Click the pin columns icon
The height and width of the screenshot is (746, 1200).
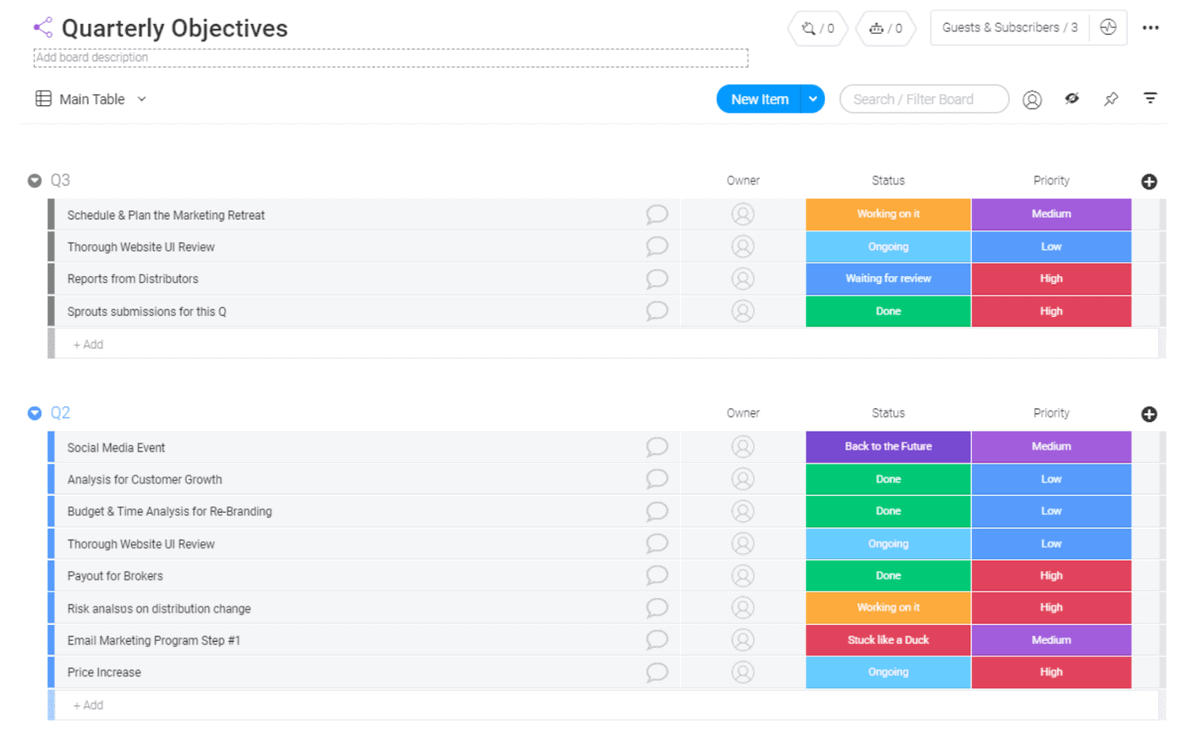click(x=1111, y=99)
